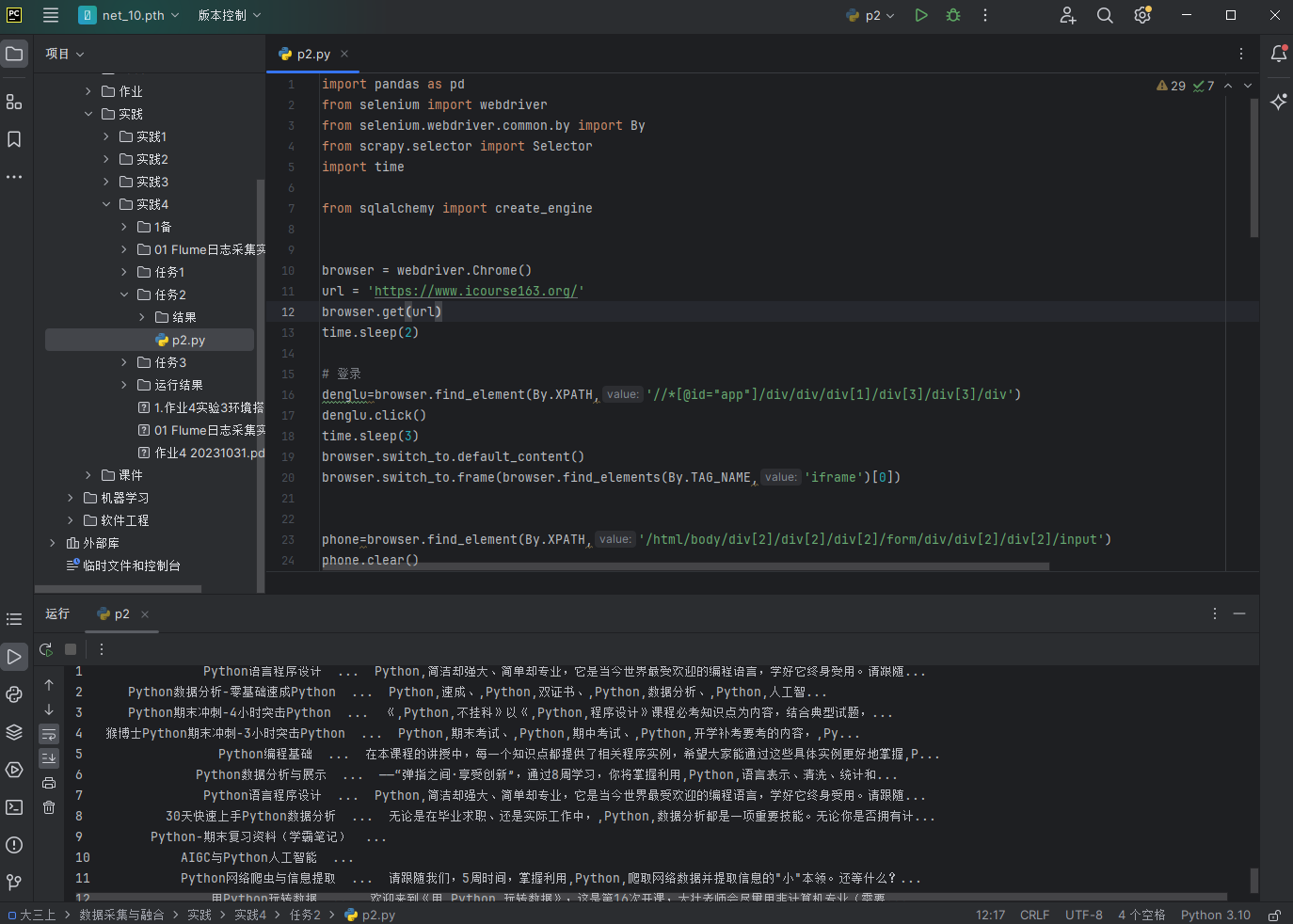Click the editor horizontal scrollbar
The height and width of the screenshot is (924, 1293).
tap(685, 566)
